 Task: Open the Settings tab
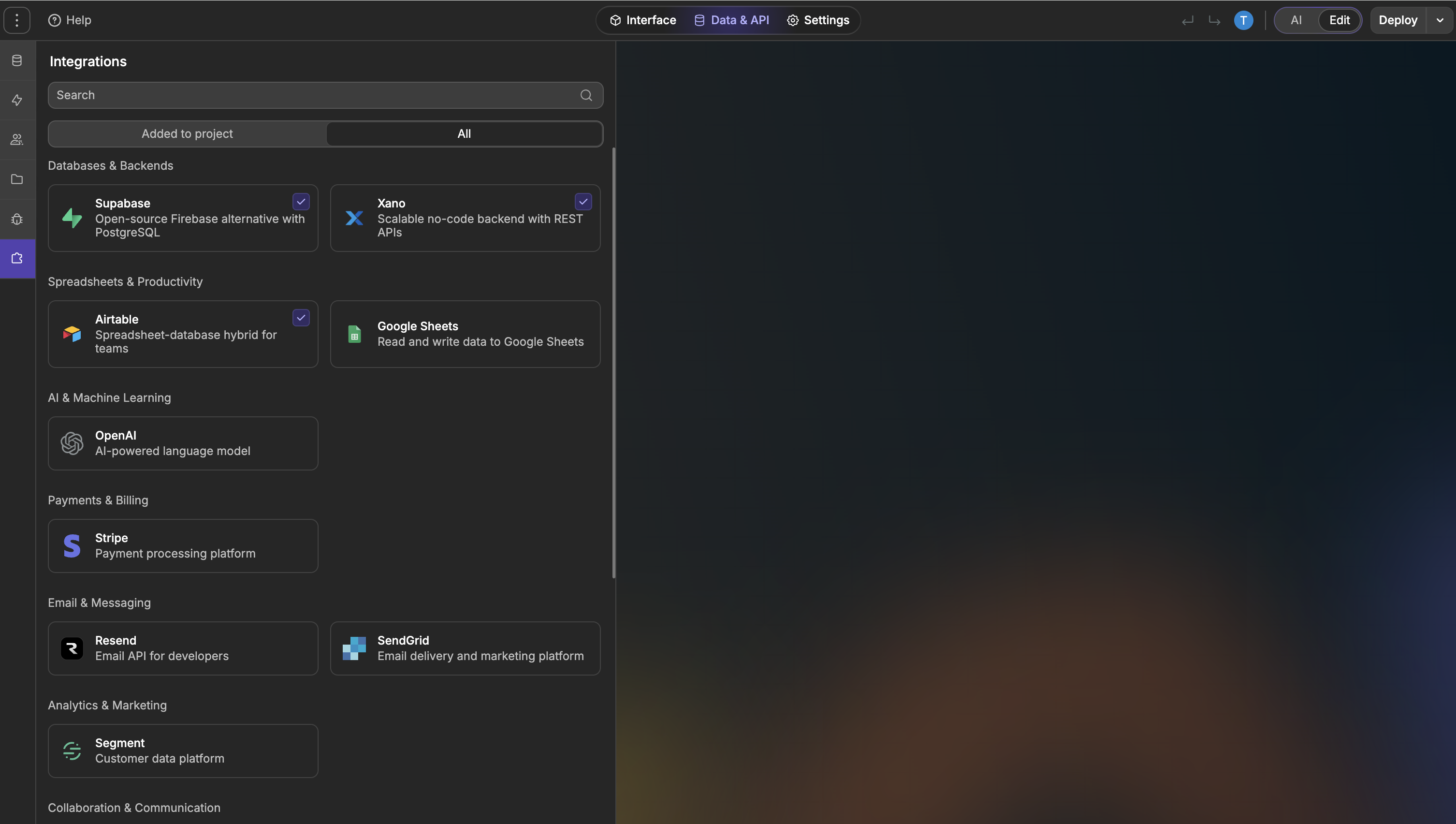tap(818, 20)
